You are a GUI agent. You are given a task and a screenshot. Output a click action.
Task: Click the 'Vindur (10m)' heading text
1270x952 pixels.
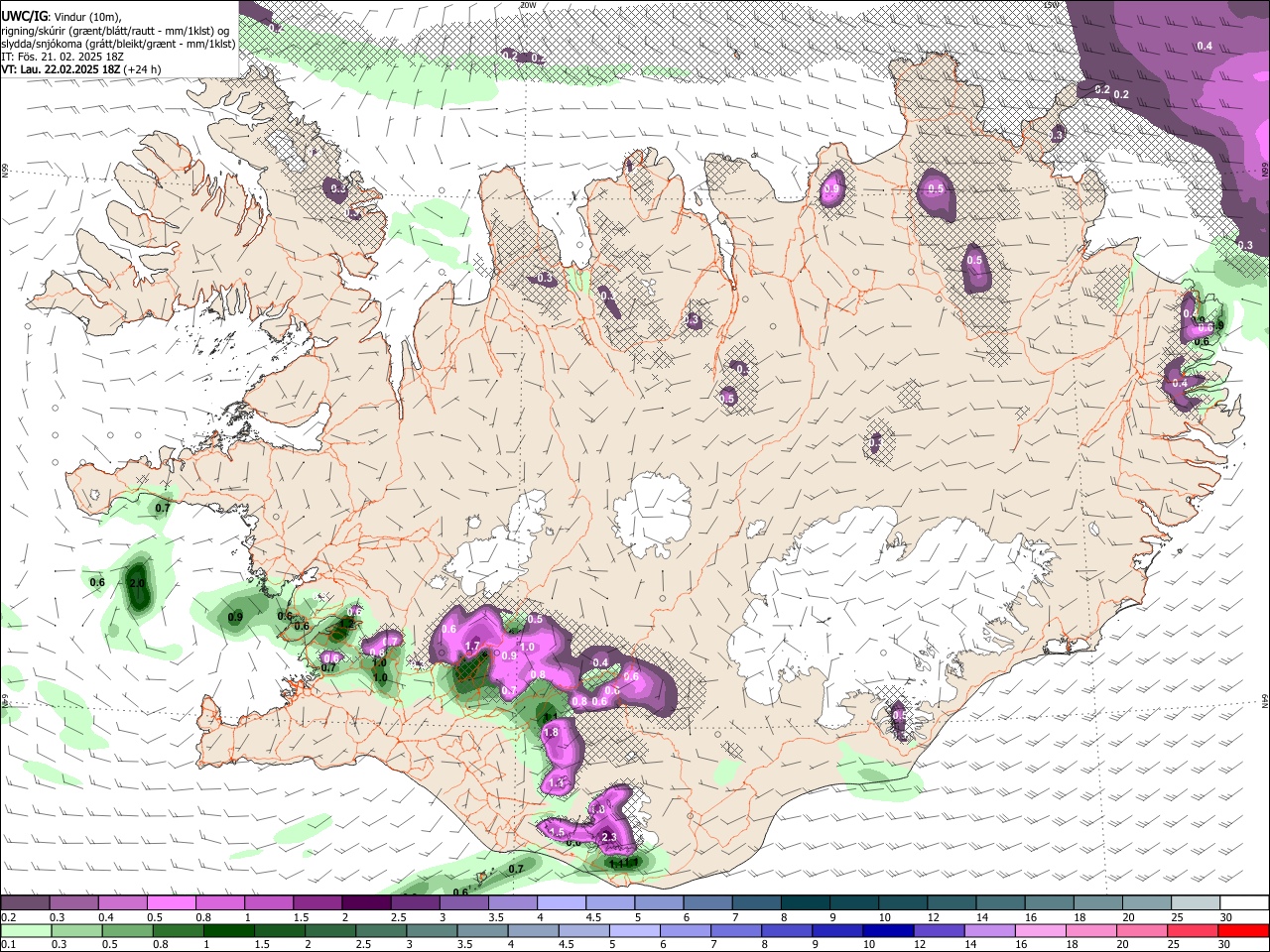[85, 16]
